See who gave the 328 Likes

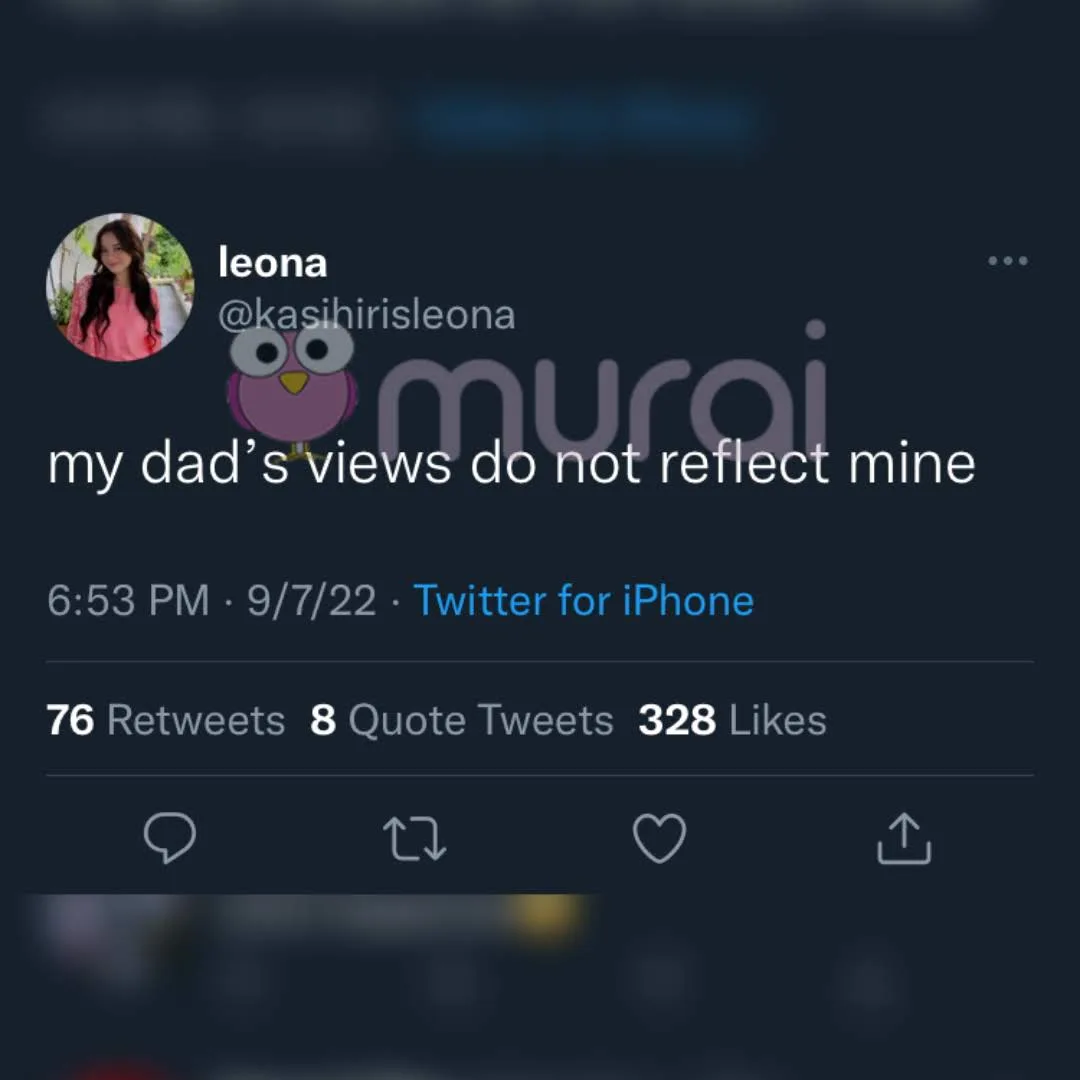click(732, 720)
